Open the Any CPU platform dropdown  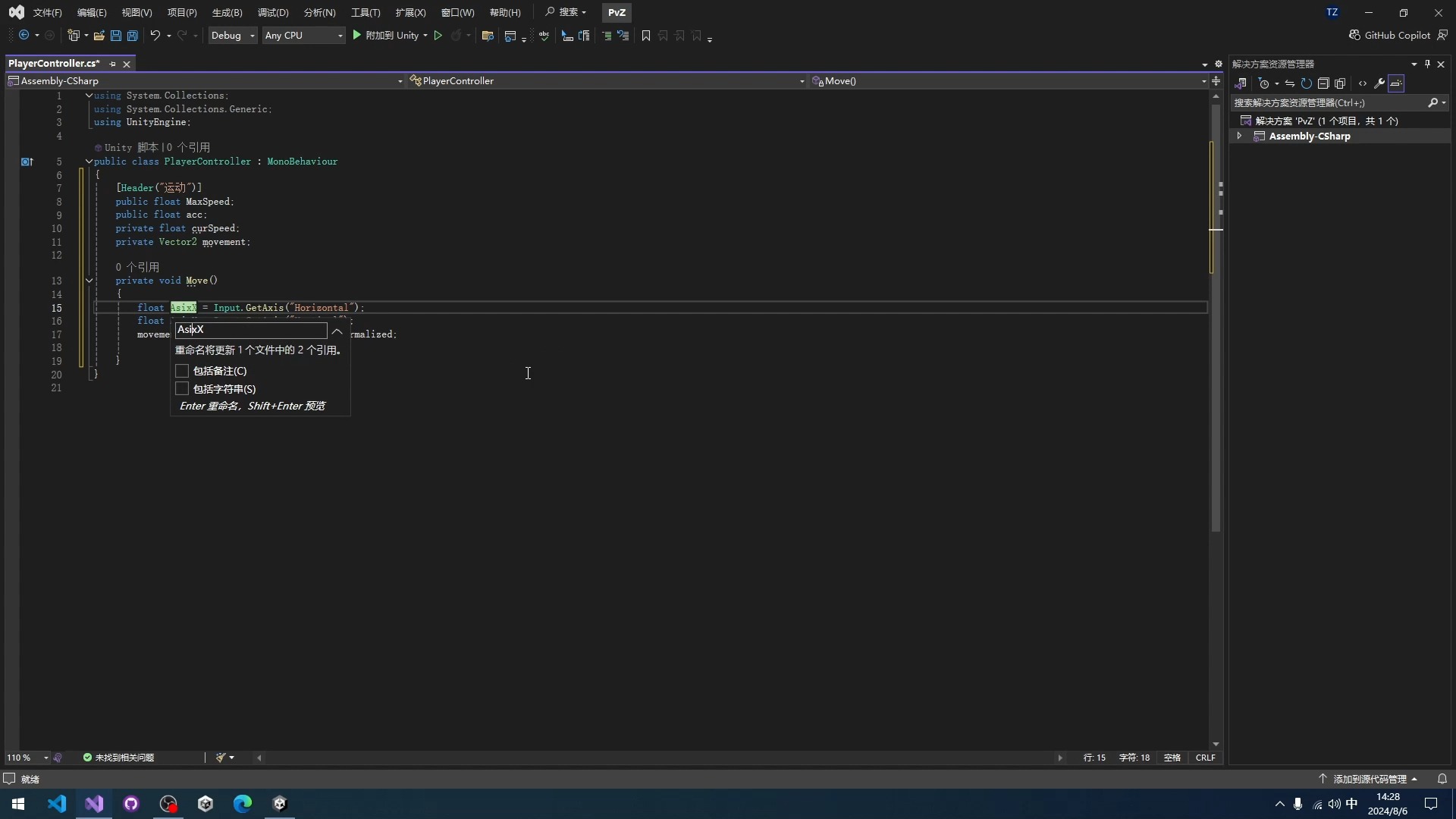303,36
